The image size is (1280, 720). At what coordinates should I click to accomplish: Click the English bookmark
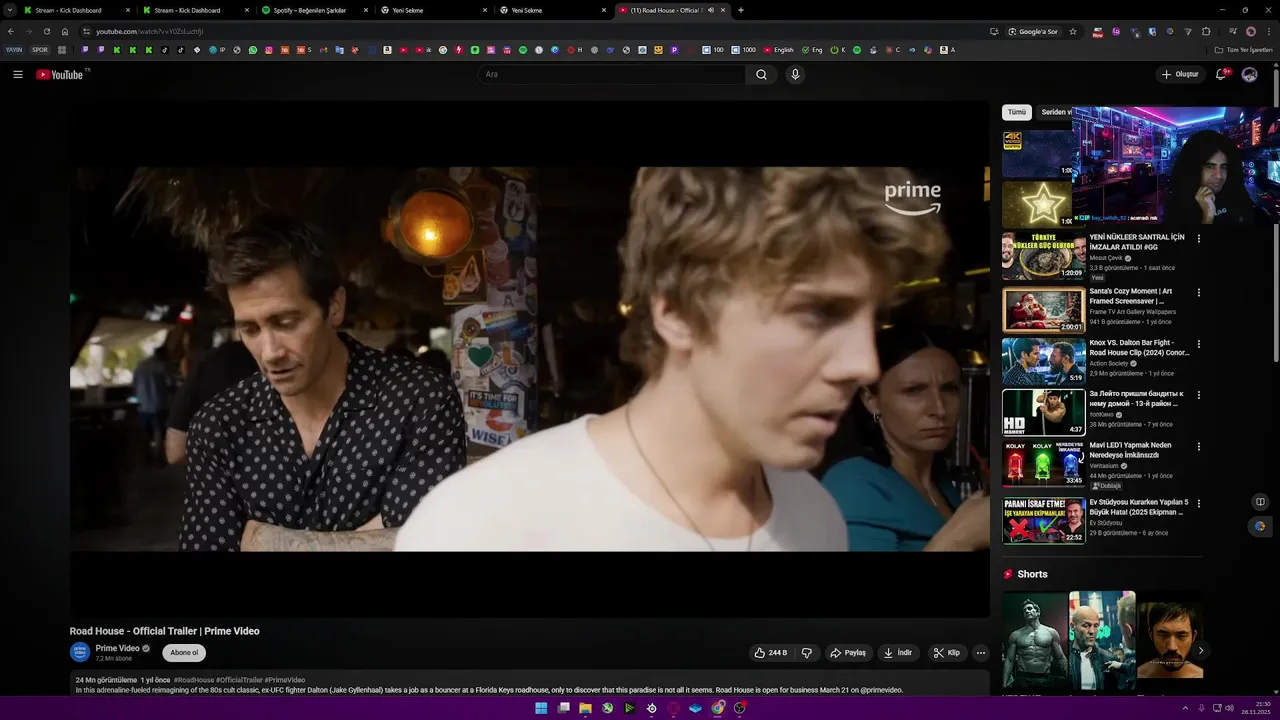coord(779,50)
